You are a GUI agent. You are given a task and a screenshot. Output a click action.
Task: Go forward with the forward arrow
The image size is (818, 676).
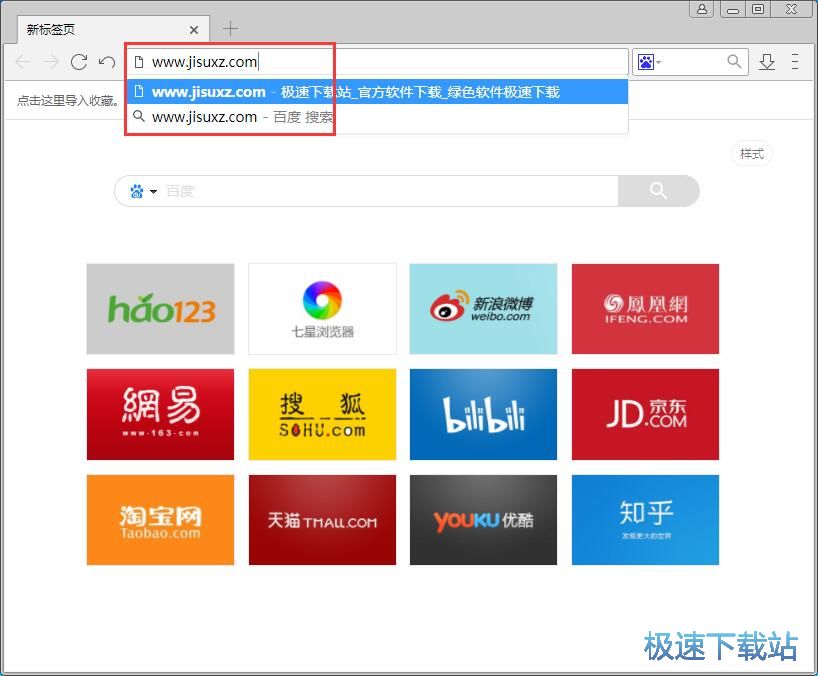pyautogui.click(x=51, y=62)
